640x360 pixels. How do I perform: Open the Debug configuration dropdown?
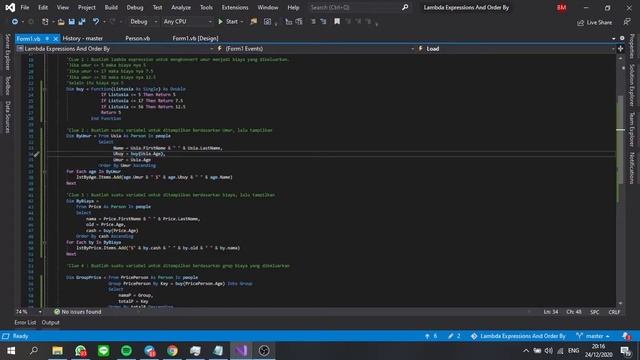[x=143, y=22]
